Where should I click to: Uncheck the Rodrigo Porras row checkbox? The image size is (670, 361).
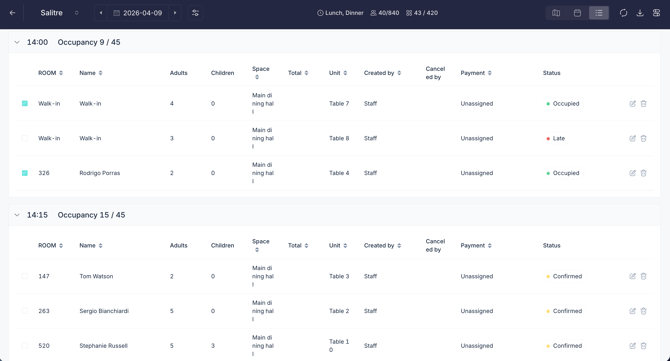click(x=25, y=173)
